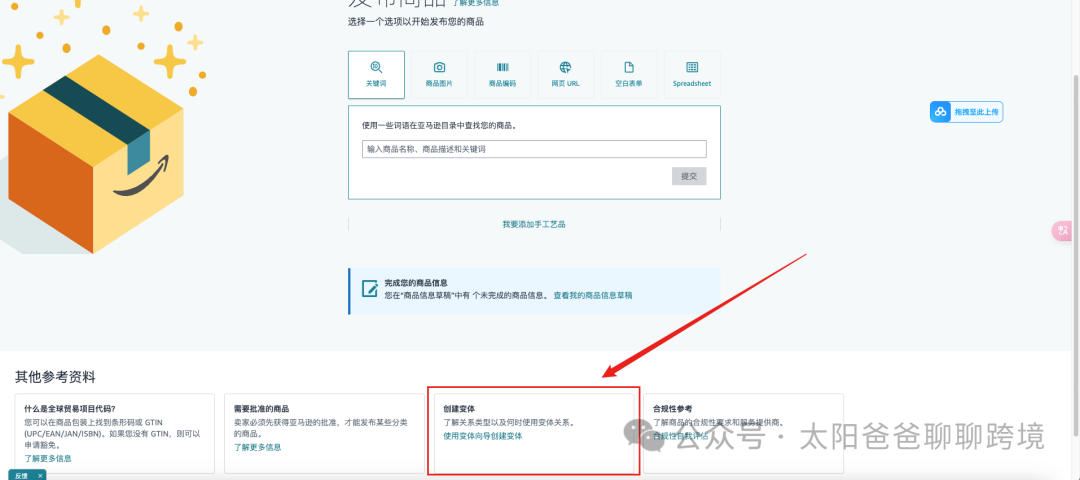Select the 商品图片 product image tab

[x=439, y=74]
